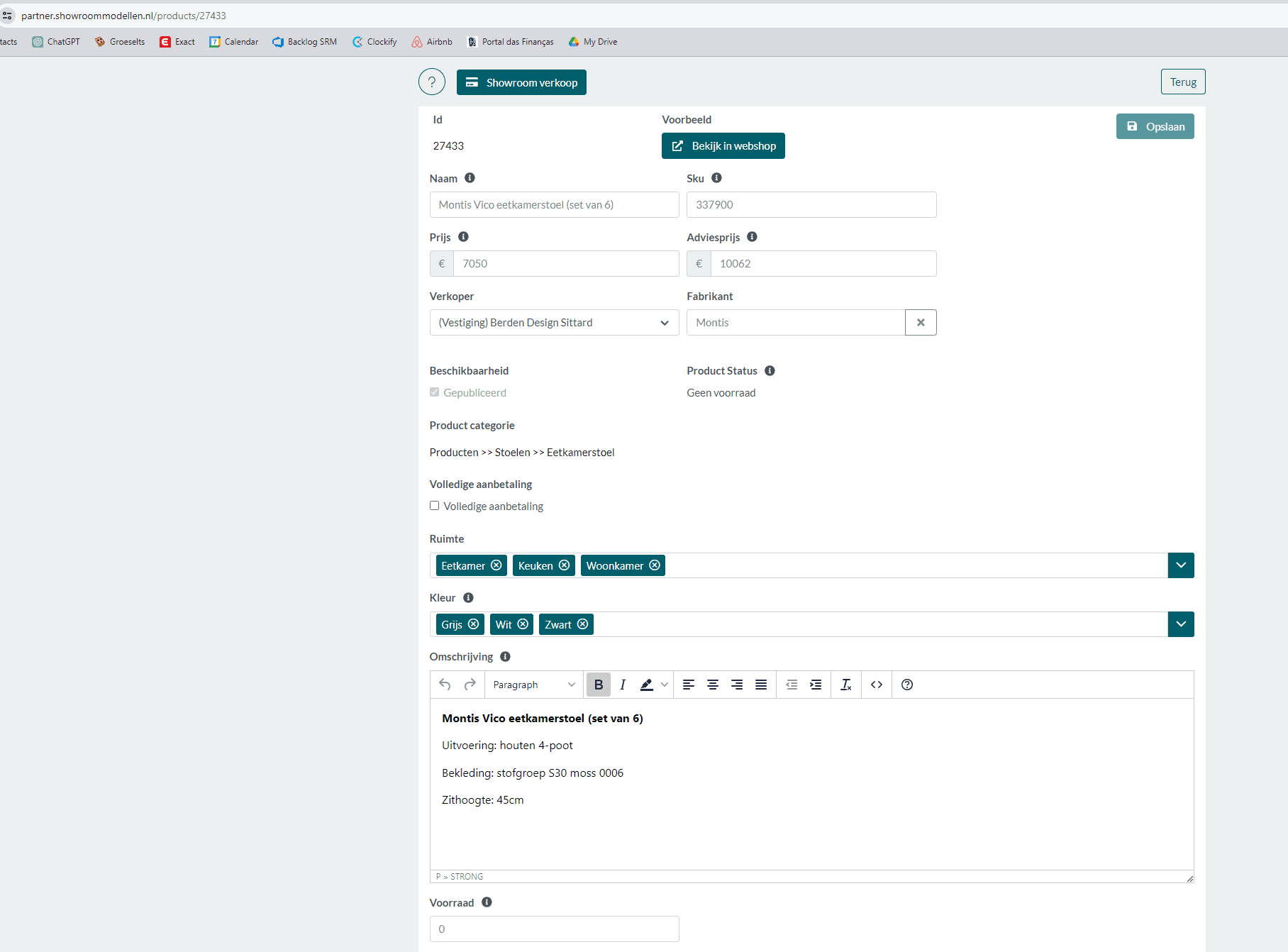The height and width of the screenshot is (952, 1288).
Task: Click the Naam info icon
Action: click(x=470, y=178)
